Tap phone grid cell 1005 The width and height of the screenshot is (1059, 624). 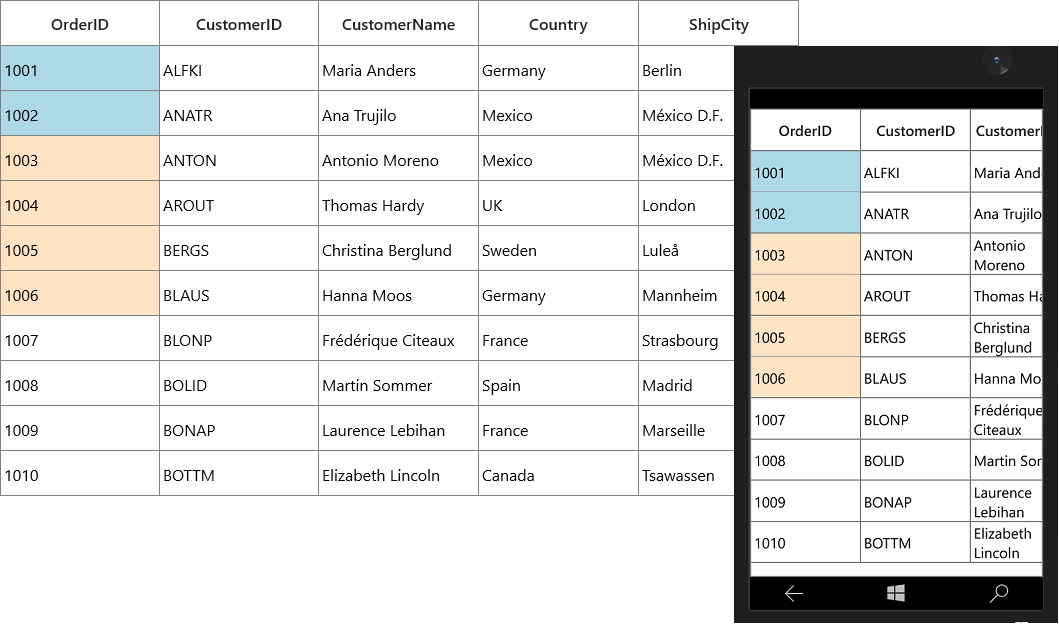[805, 336]
